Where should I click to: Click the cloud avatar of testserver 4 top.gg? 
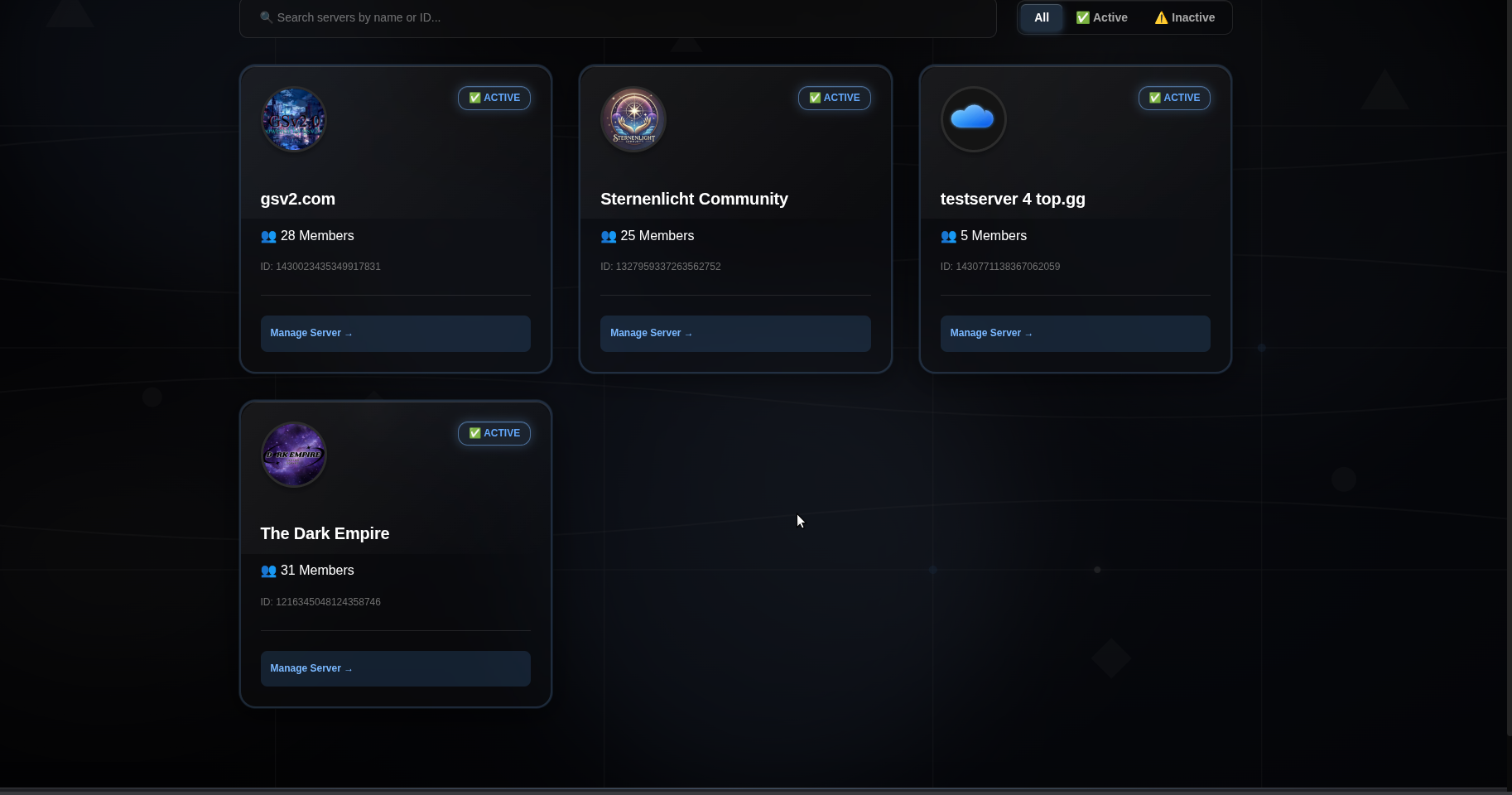pos(973,119)
